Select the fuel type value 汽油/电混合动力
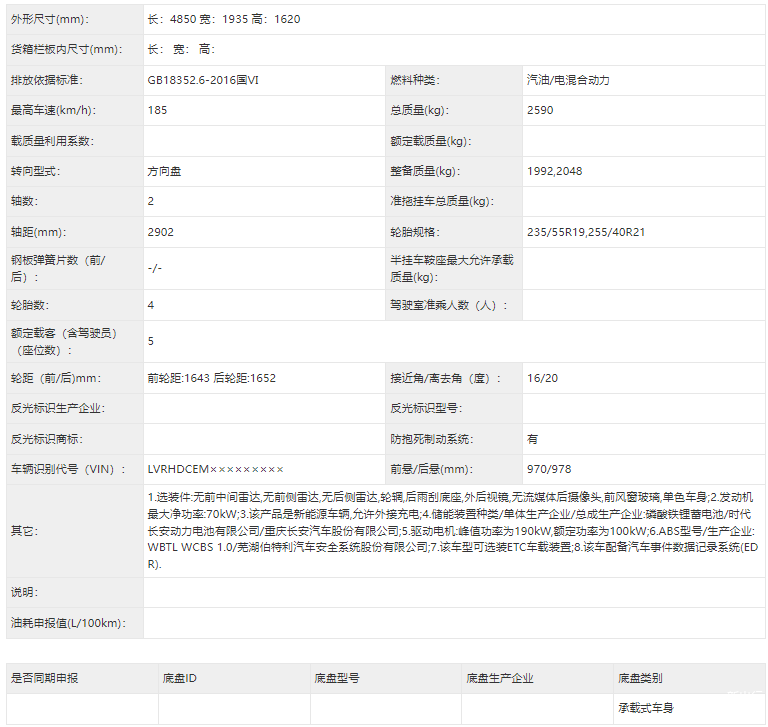The width and height of the screenshot is (768, 727). pos(567,80)
